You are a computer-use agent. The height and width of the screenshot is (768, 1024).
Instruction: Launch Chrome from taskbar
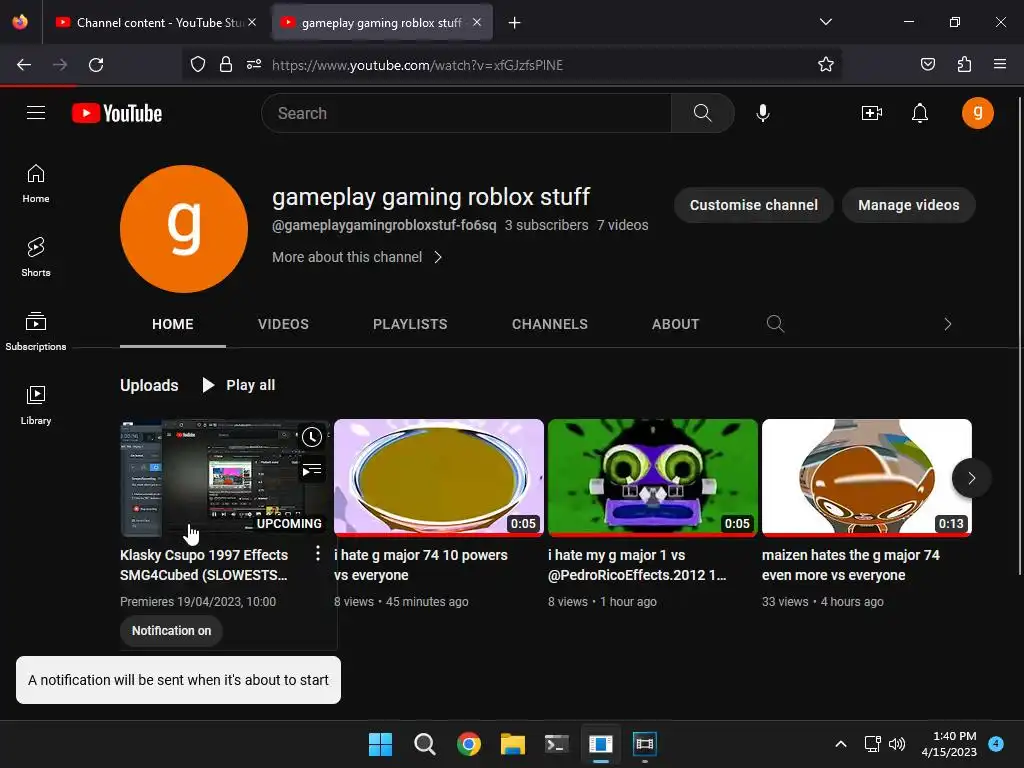click(468, 744)
